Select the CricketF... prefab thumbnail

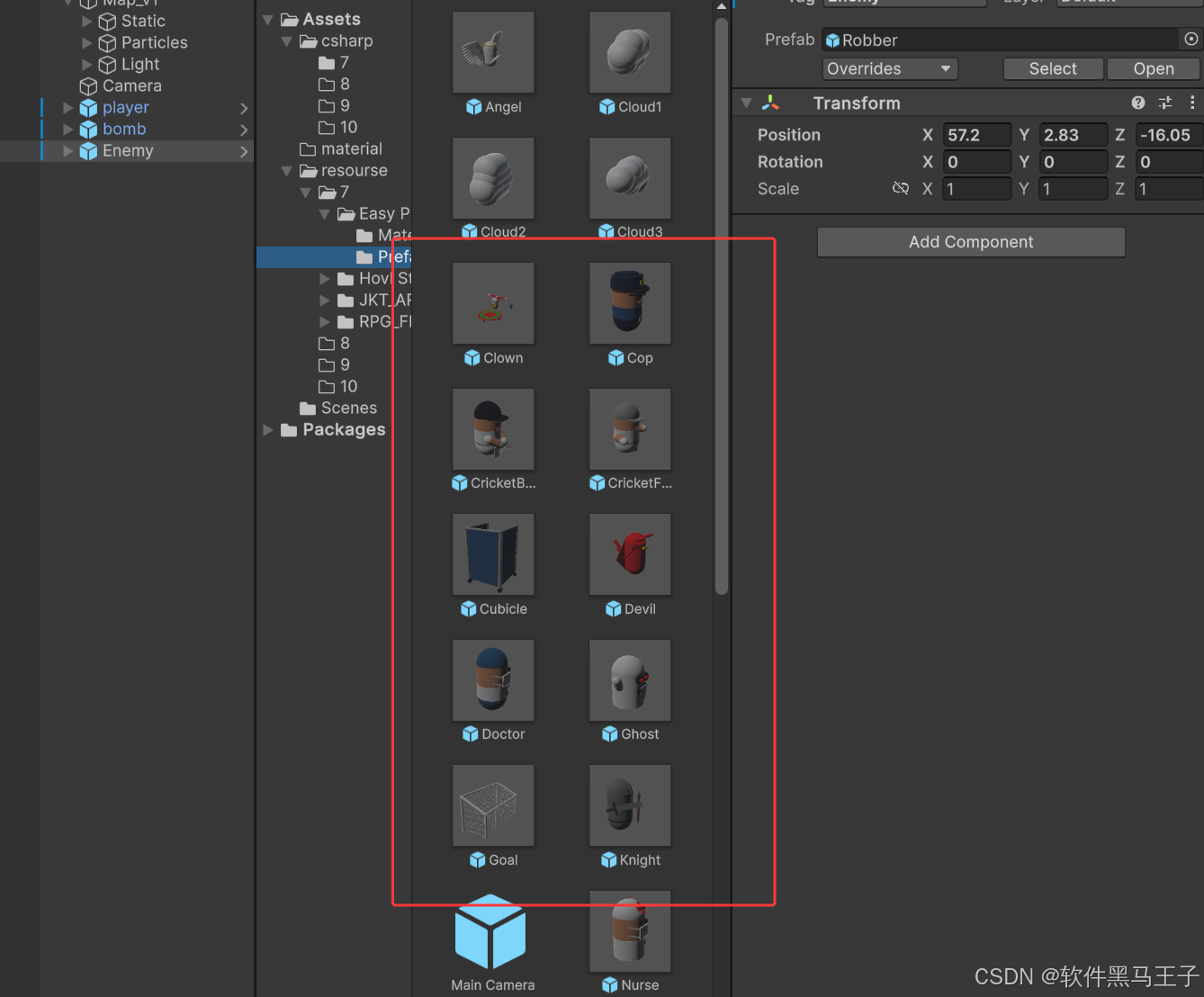630,428
